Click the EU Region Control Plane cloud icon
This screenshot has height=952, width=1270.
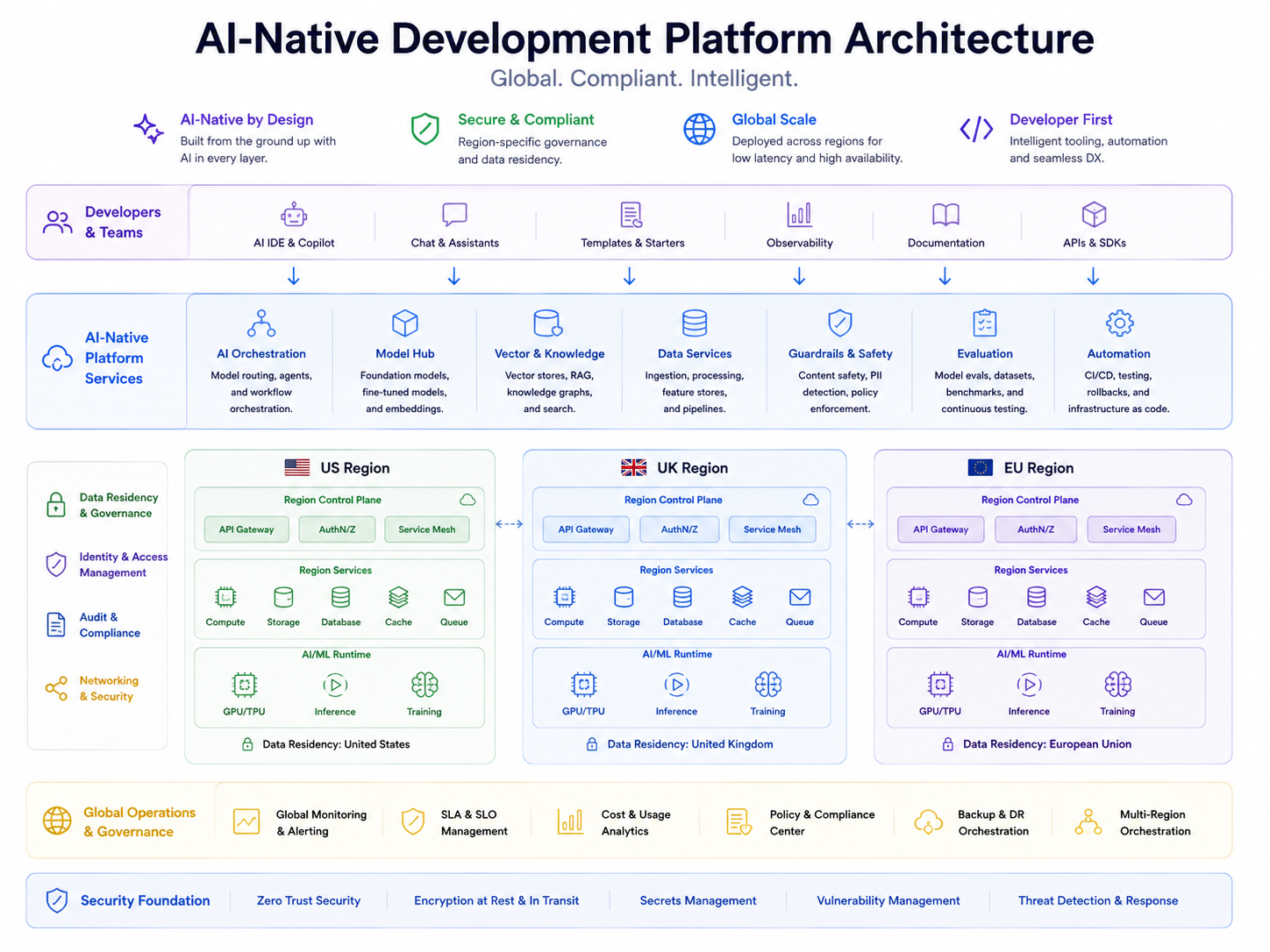pos(1184,500)
